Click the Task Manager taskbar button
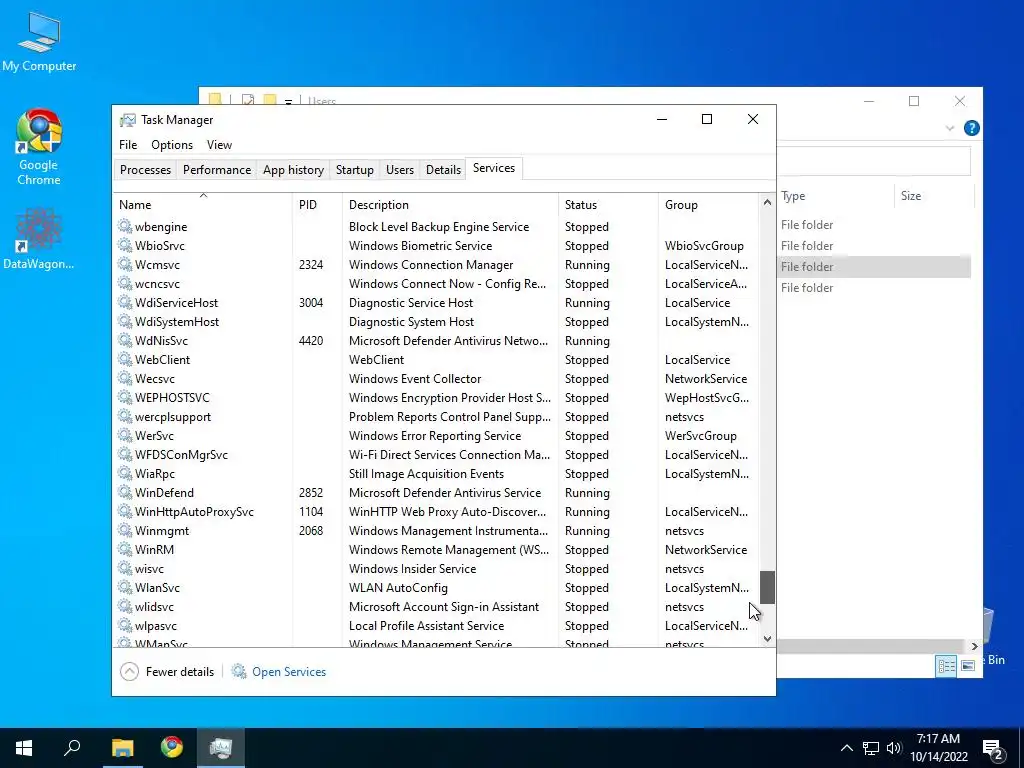Image resolution: width=1024 pixels, height=768 pixels. click(x=221, y=748)
